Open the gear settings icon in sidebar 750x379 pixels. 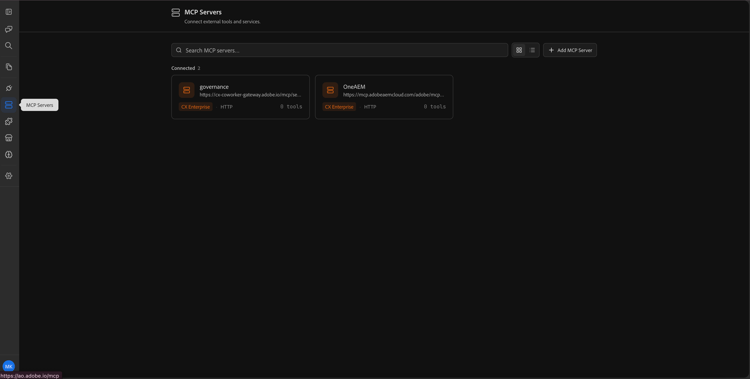[x=9, y=176]
